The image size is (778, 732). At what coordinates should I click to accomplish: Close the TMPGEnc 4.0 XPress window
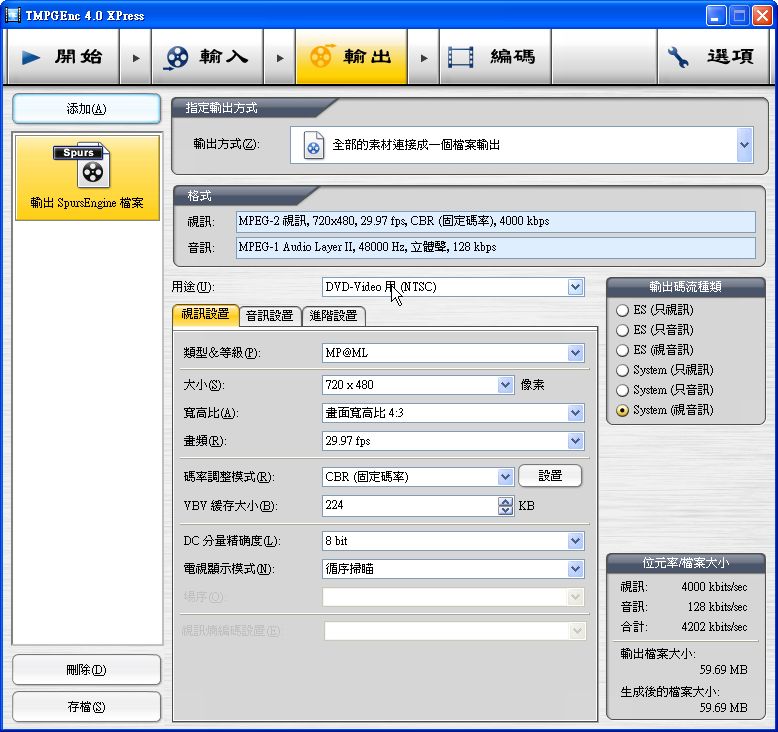pyautogui.click(x=762, y=16)
